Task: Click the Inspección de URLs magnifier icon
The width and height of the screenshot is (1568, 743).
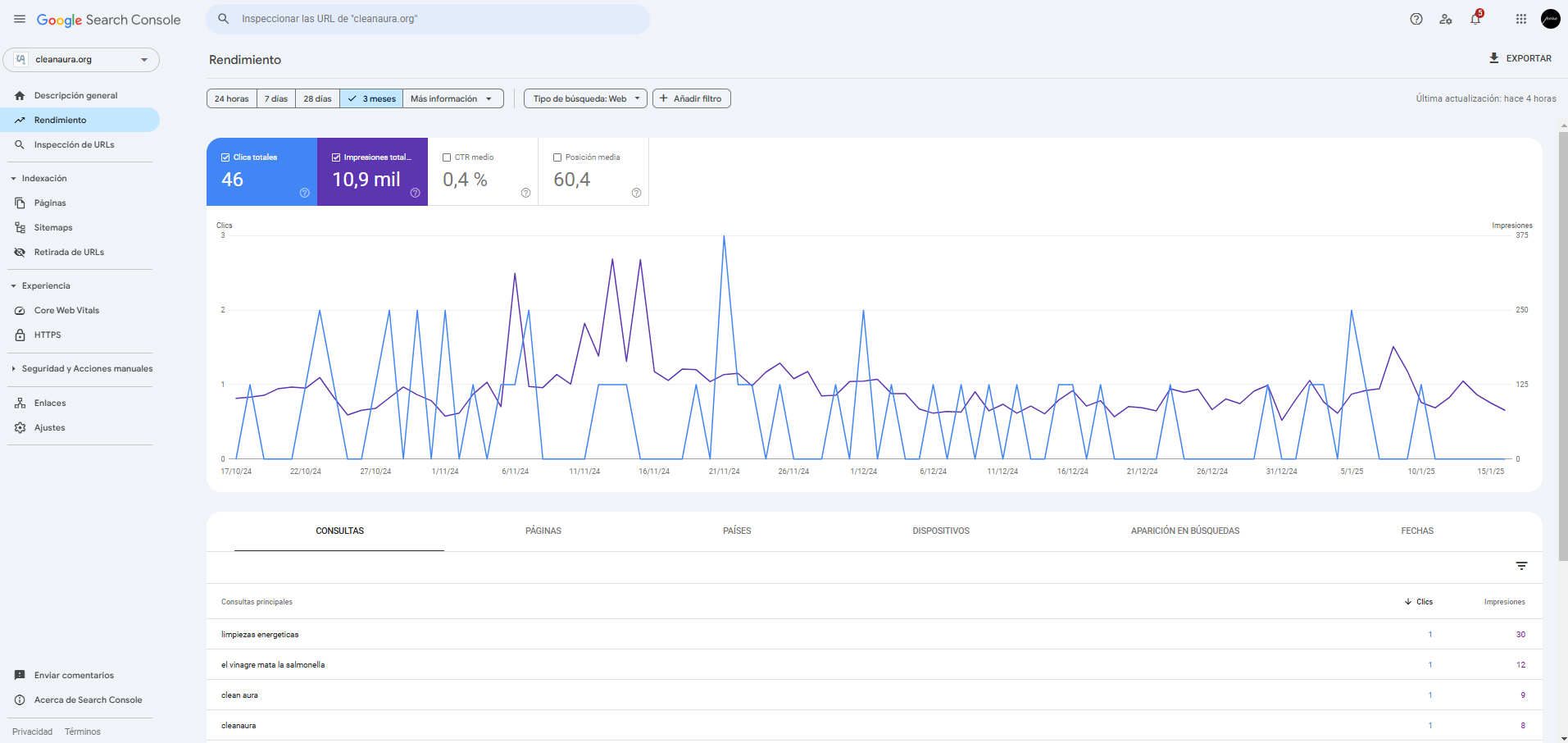Action: tap(20, 144)
